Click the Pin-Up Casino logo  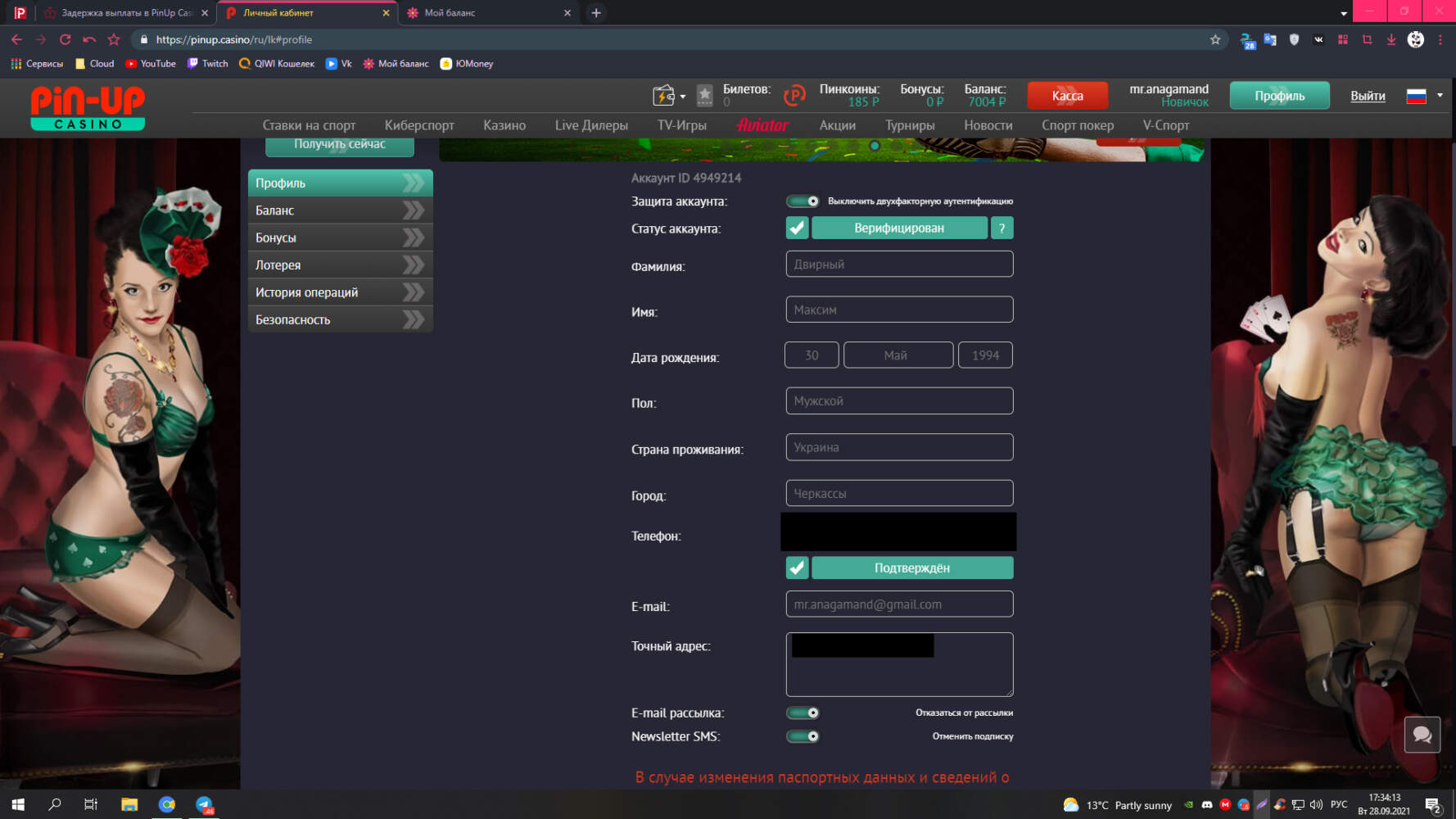tap(88, 108)
